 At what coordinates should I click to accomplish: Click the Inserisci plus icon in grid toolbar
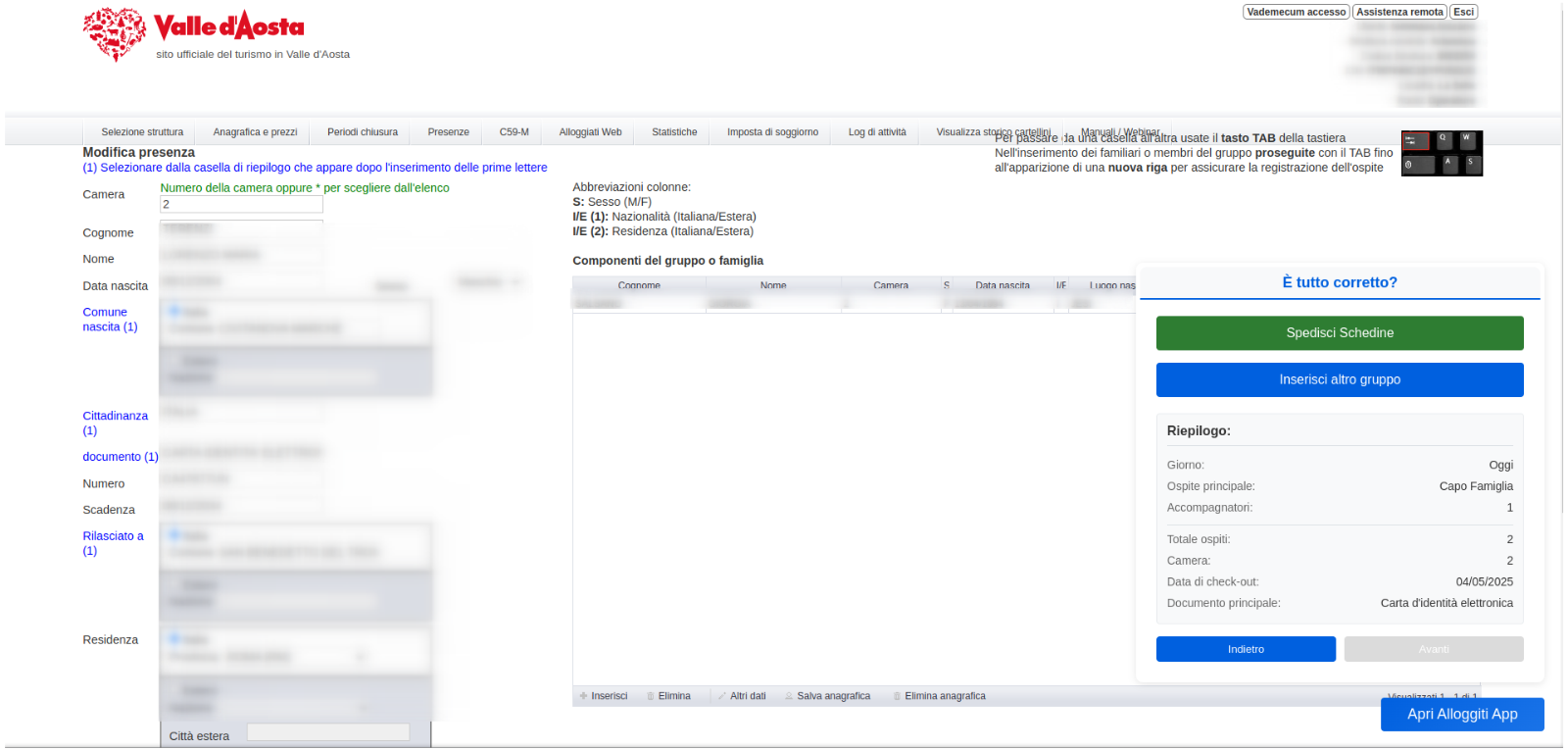click(584, 696)
